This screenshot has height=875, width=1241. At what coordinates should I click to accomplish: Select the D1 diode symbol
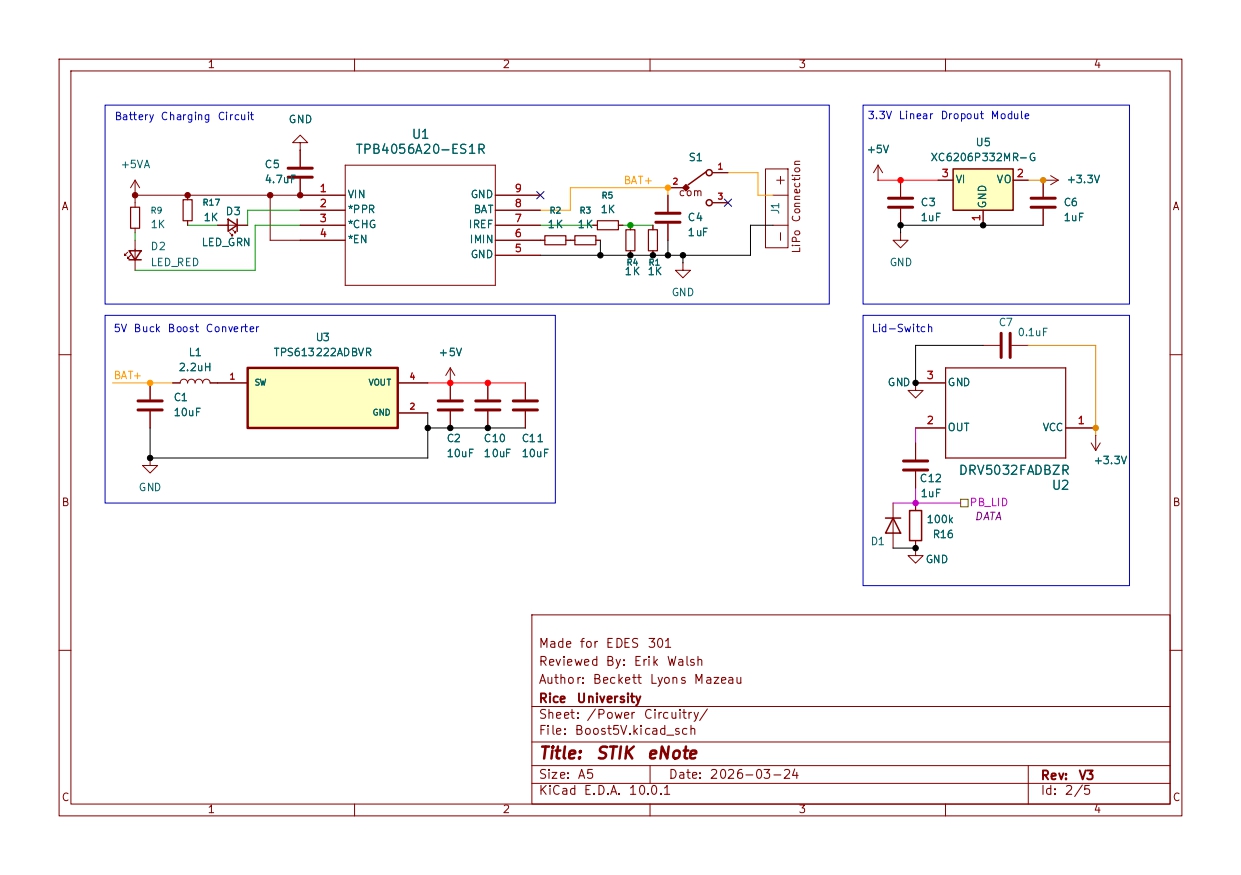click(893, 526)
